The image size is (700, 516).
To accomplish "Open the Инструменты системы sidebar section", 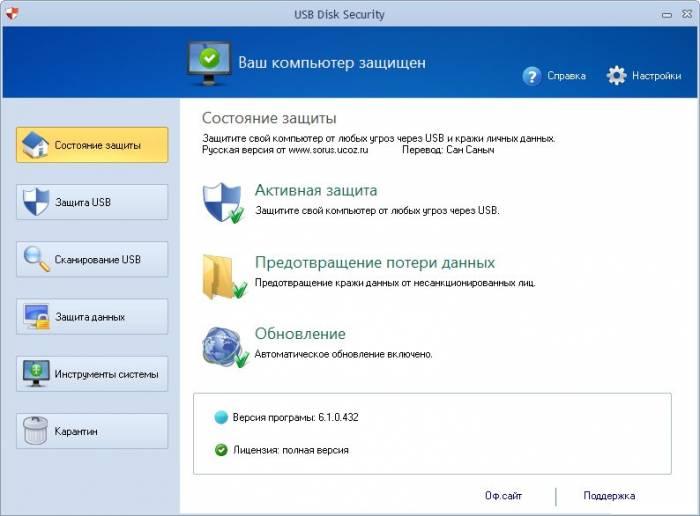I will (92, 374).
